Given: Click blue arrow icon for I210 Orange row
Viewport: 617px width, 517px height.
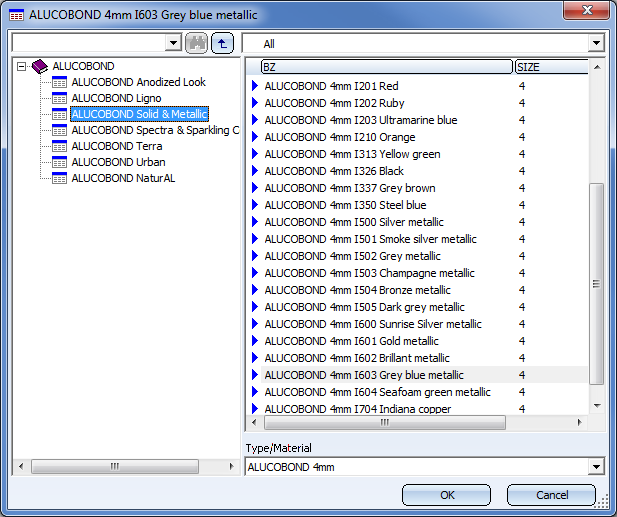Looking at the screenshot, I should click(x=255, y=137).
